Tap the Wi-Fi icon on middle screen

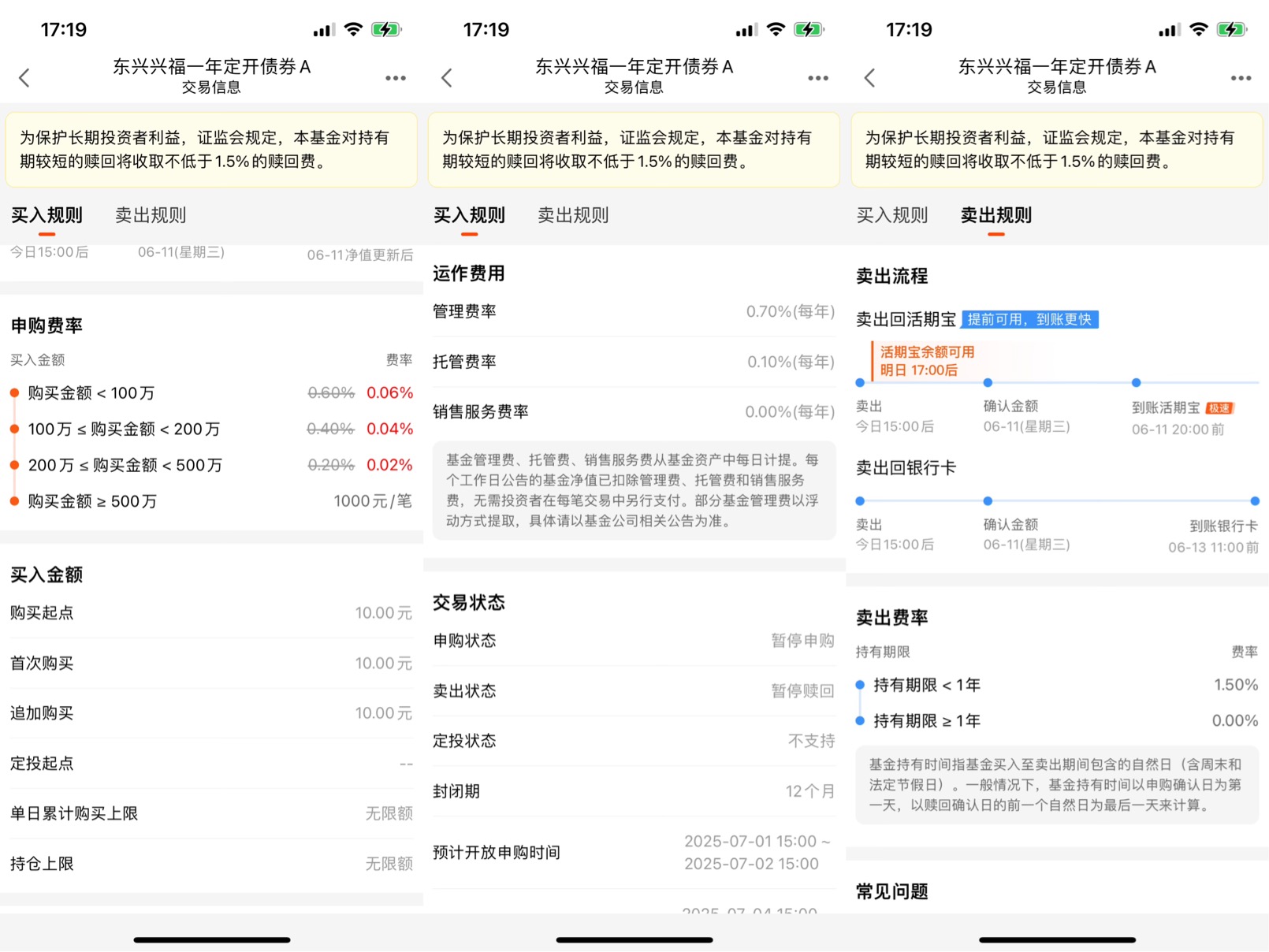(x=776, y=30)
